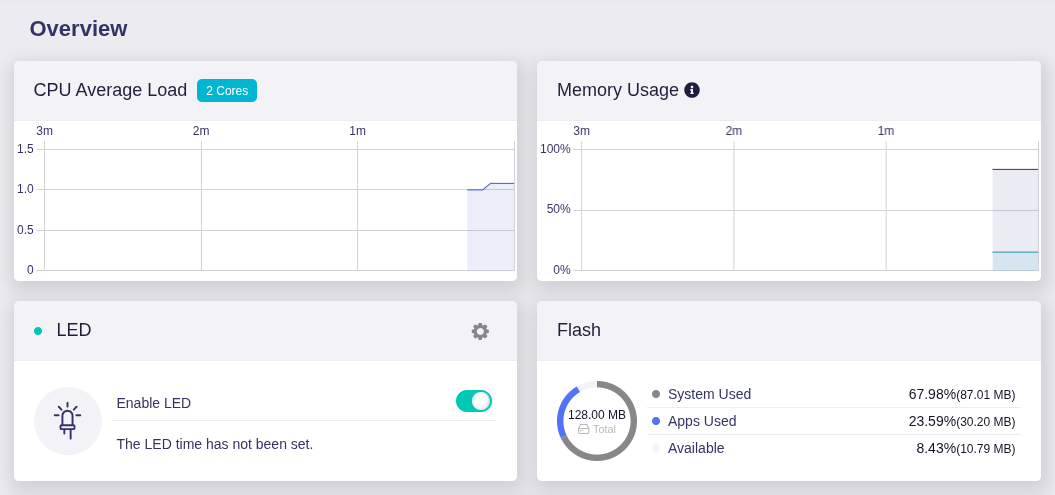Click the blue Apps Used legend dot
This screenshot has height=495, width=1055.
pyautogui.click(x=656, y=421)
